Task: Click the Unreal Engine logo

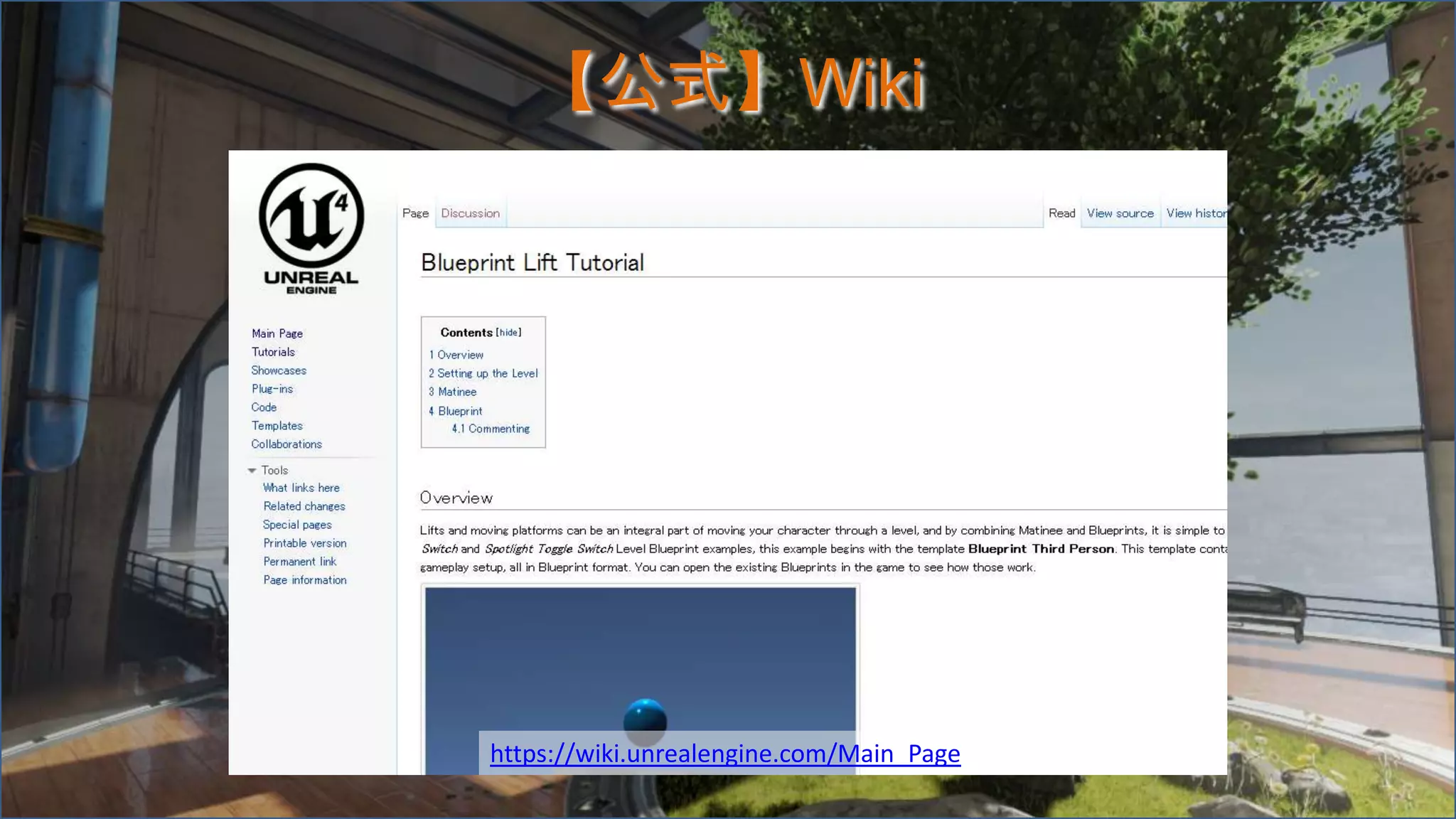Action: [x=311, y=229]
